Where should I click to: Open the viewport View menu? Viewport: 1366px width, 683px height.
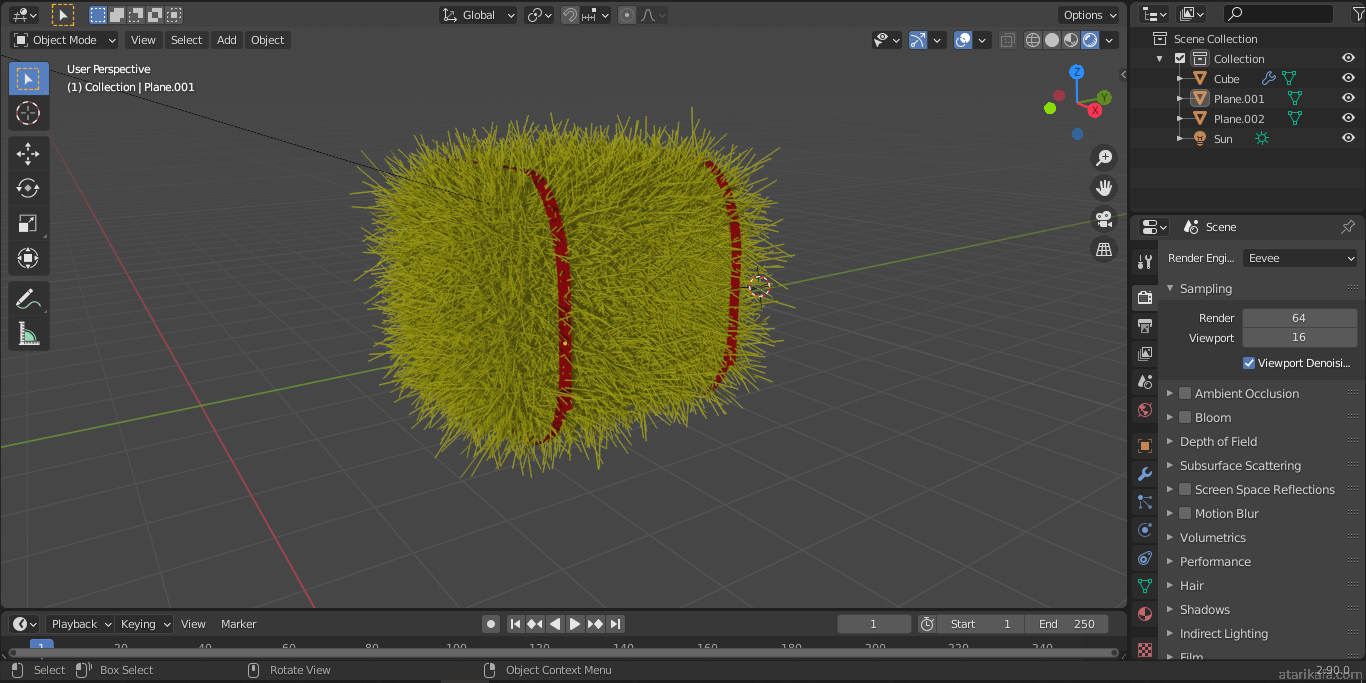[143, 40]
